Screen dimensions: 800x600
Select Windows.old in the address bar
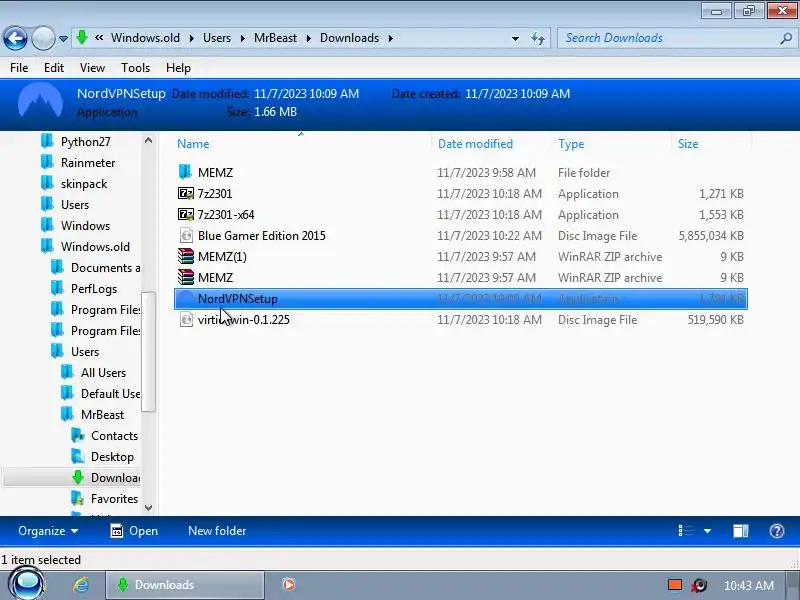pos(145,38)
